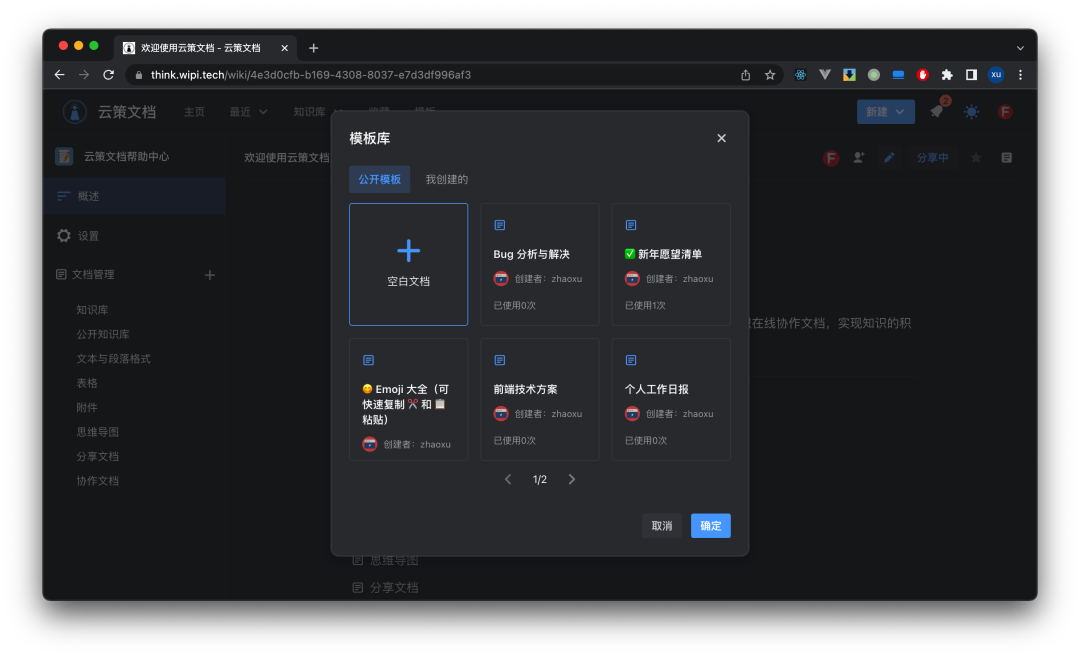Close the 模板库 dialog
Screen dimensions: 1080x657
coord(721,138)
